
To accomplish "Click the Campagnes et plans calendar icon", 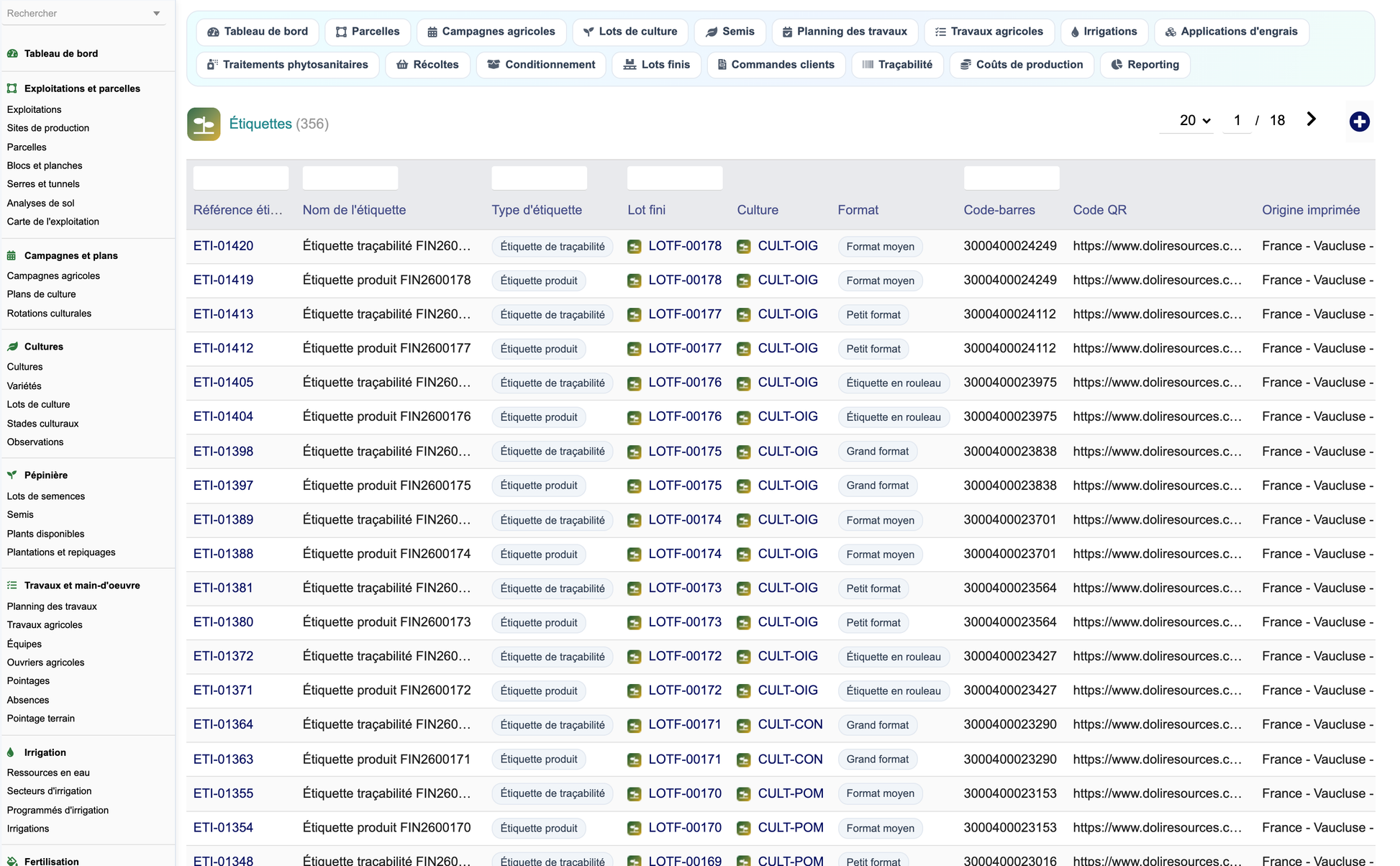I will coord(12,255).
